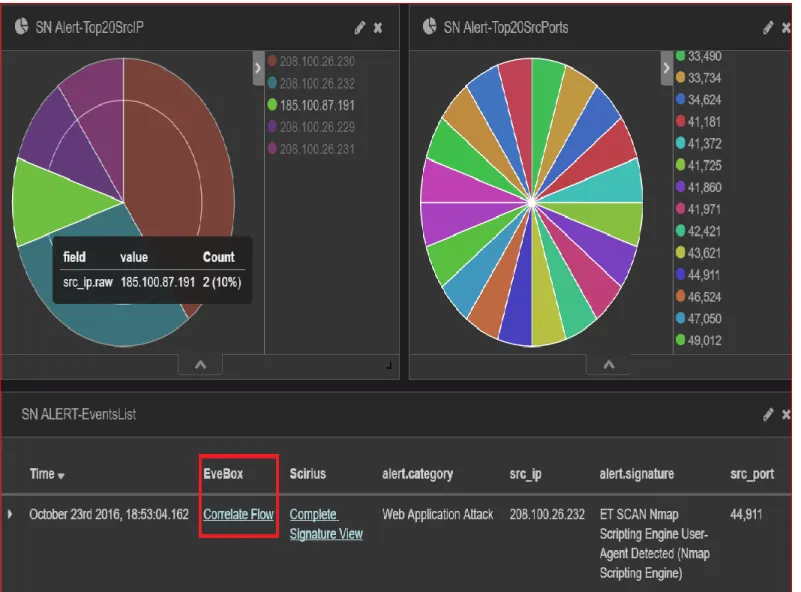801x592 pixels.
Task: Select port legend entry 41,860
Action: 698,187
